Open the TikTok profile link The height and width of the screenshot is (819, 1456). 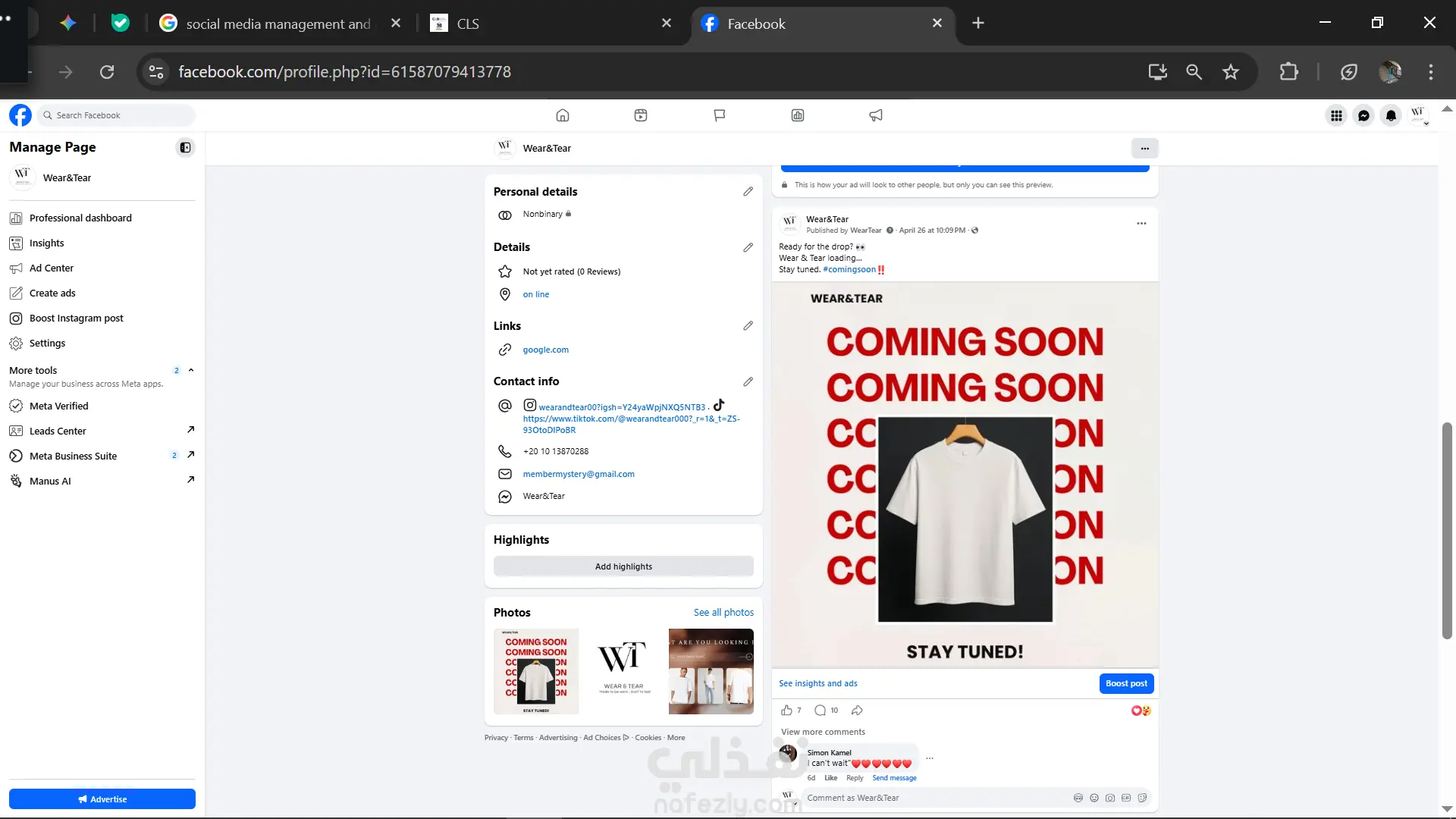point(631,424)
